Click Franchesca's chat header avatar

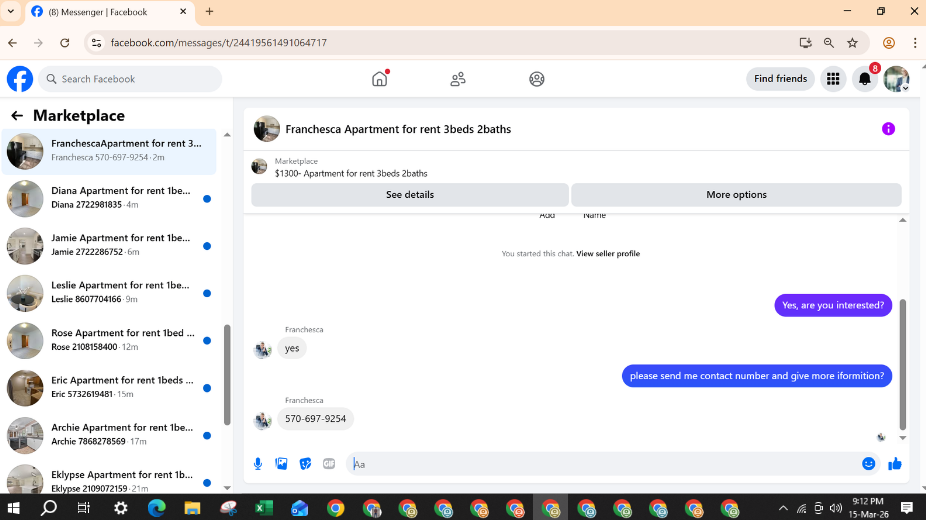[266, 129]
